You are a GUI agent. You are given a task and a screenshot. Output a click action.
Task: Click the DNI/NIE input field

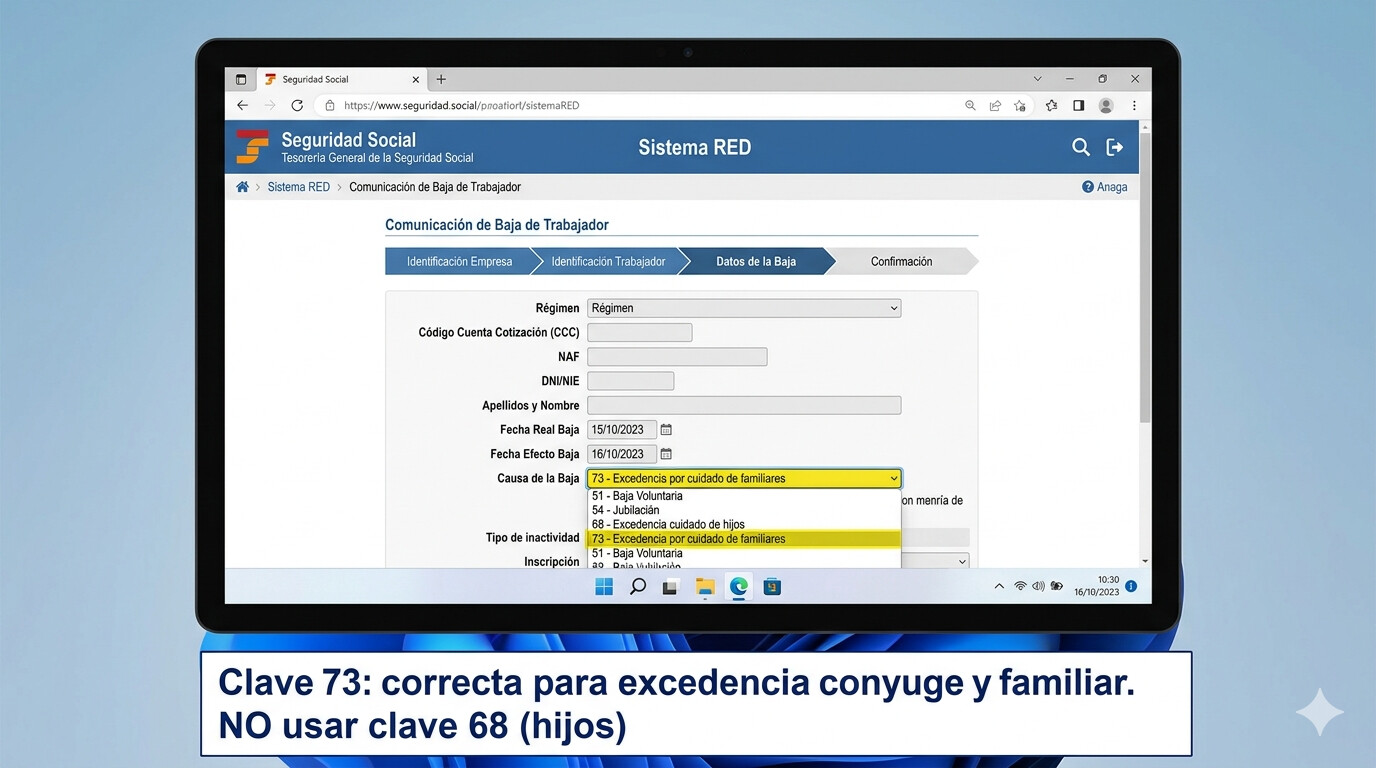[x=631, y=381]
